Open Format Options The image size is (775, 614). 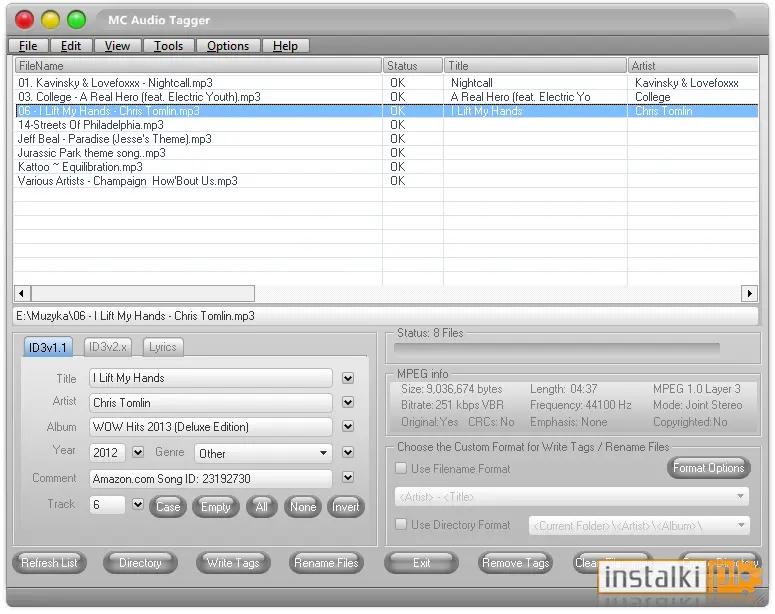708,468
